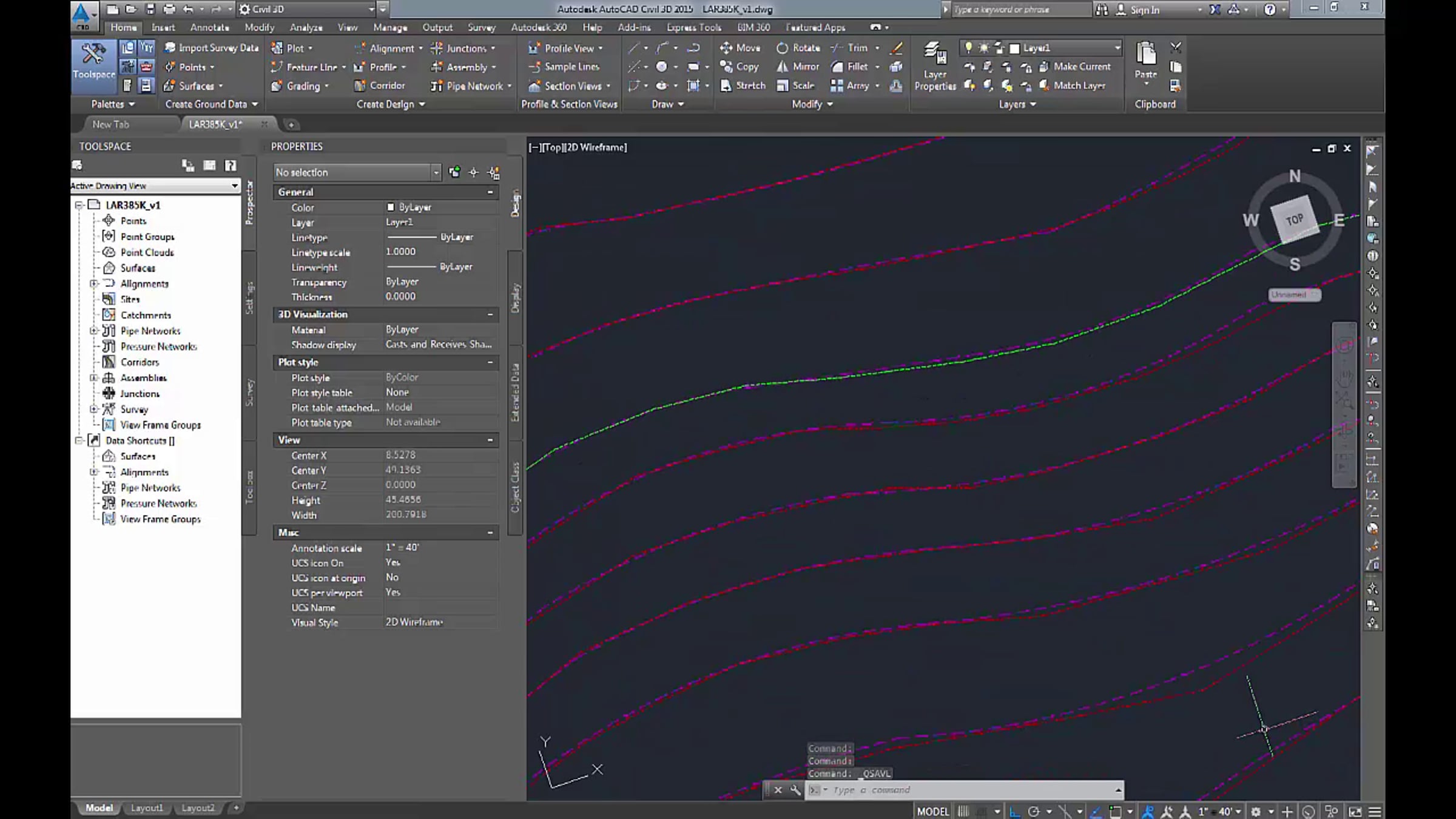Toggle the grid display in status bar
Viewport: 1456px width, 819px height.
[x=963, y=811]
